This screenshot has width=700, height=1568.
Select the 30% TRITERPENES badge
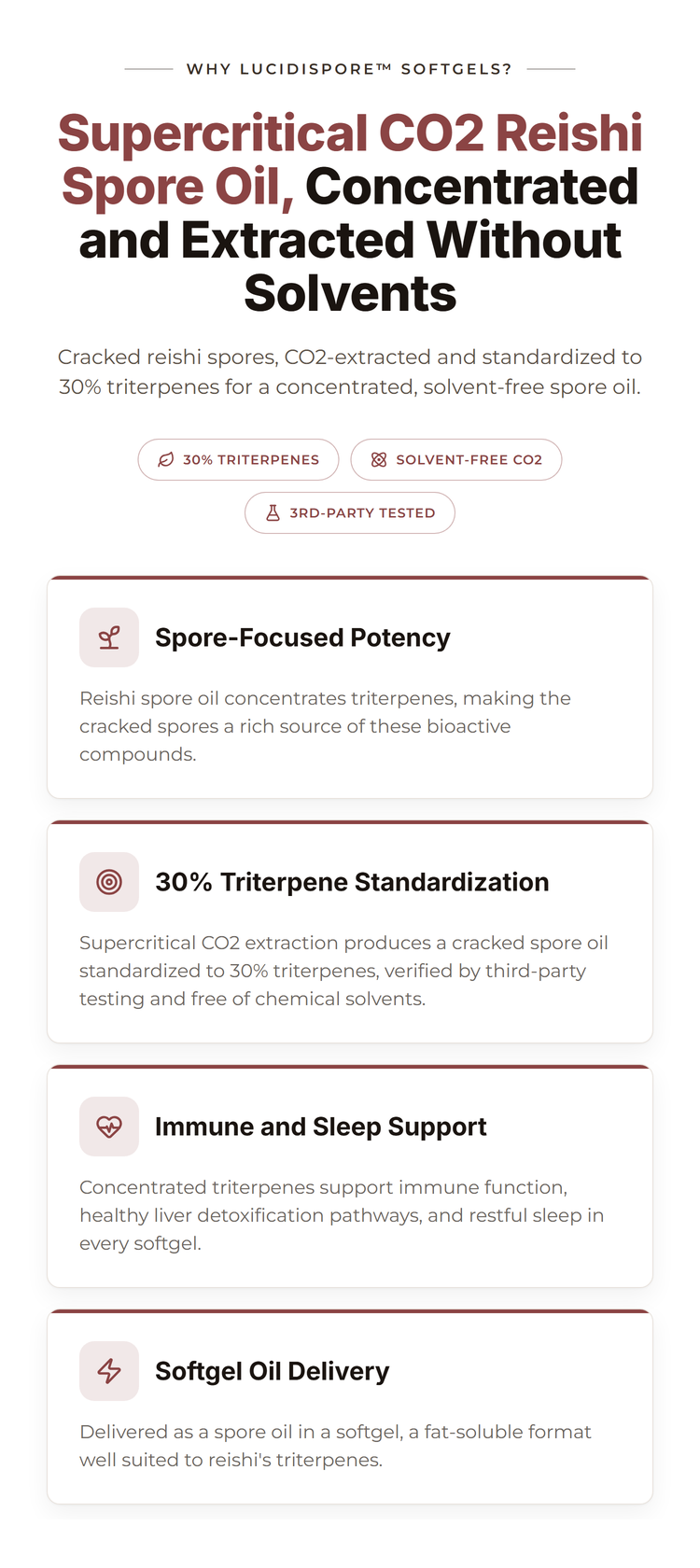238,460
